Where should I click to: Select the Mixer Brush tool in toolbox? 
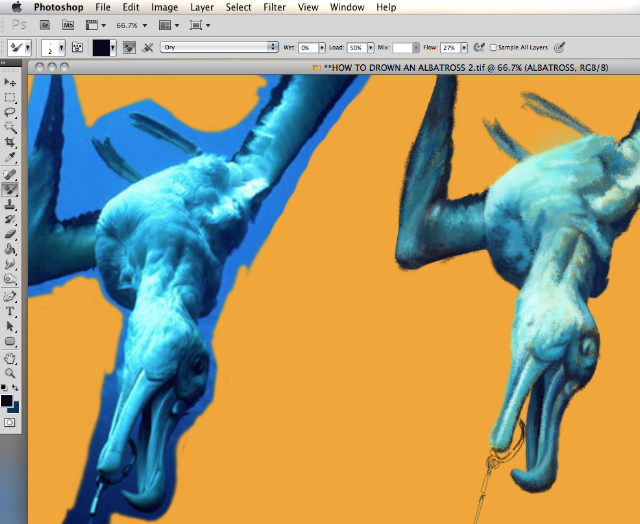tap(10, 190)
